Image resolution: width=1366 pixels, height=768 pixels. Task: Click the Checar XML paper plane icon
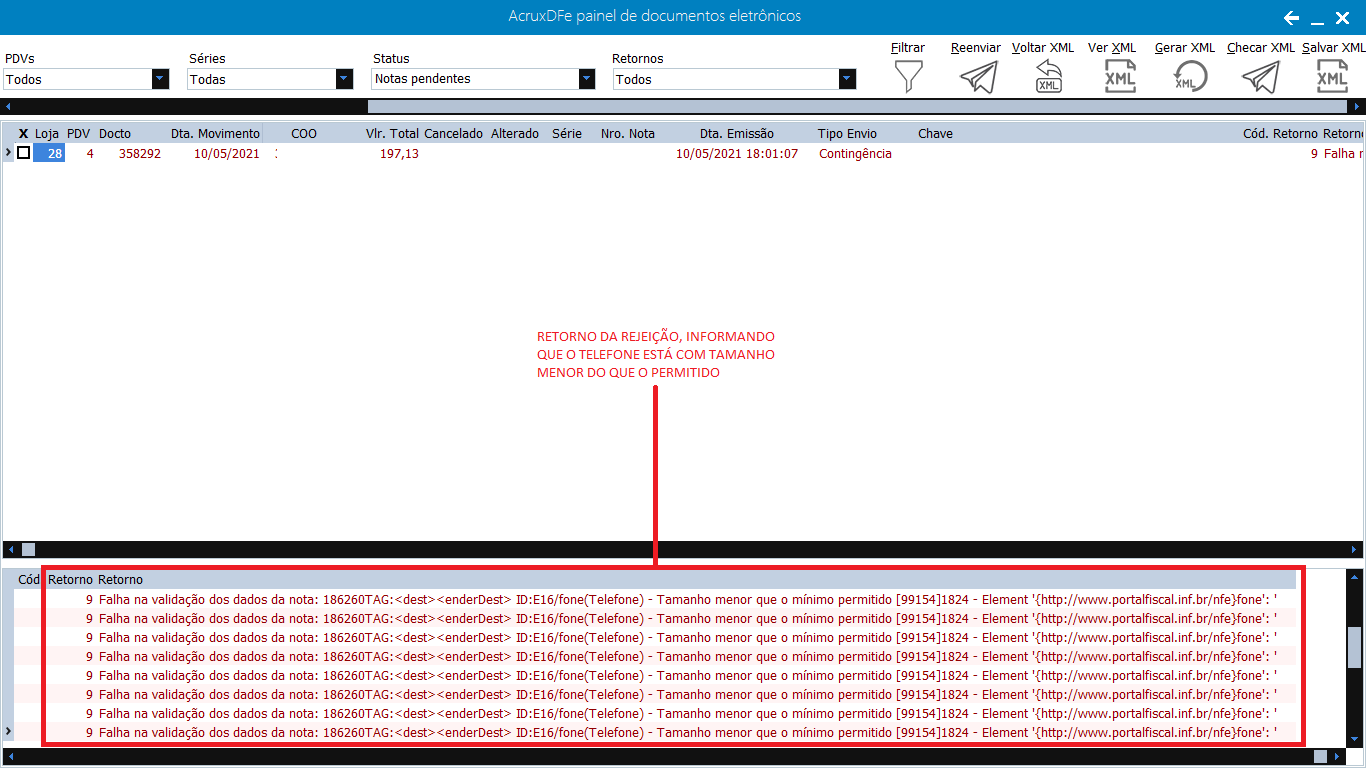coord(1260,77)
